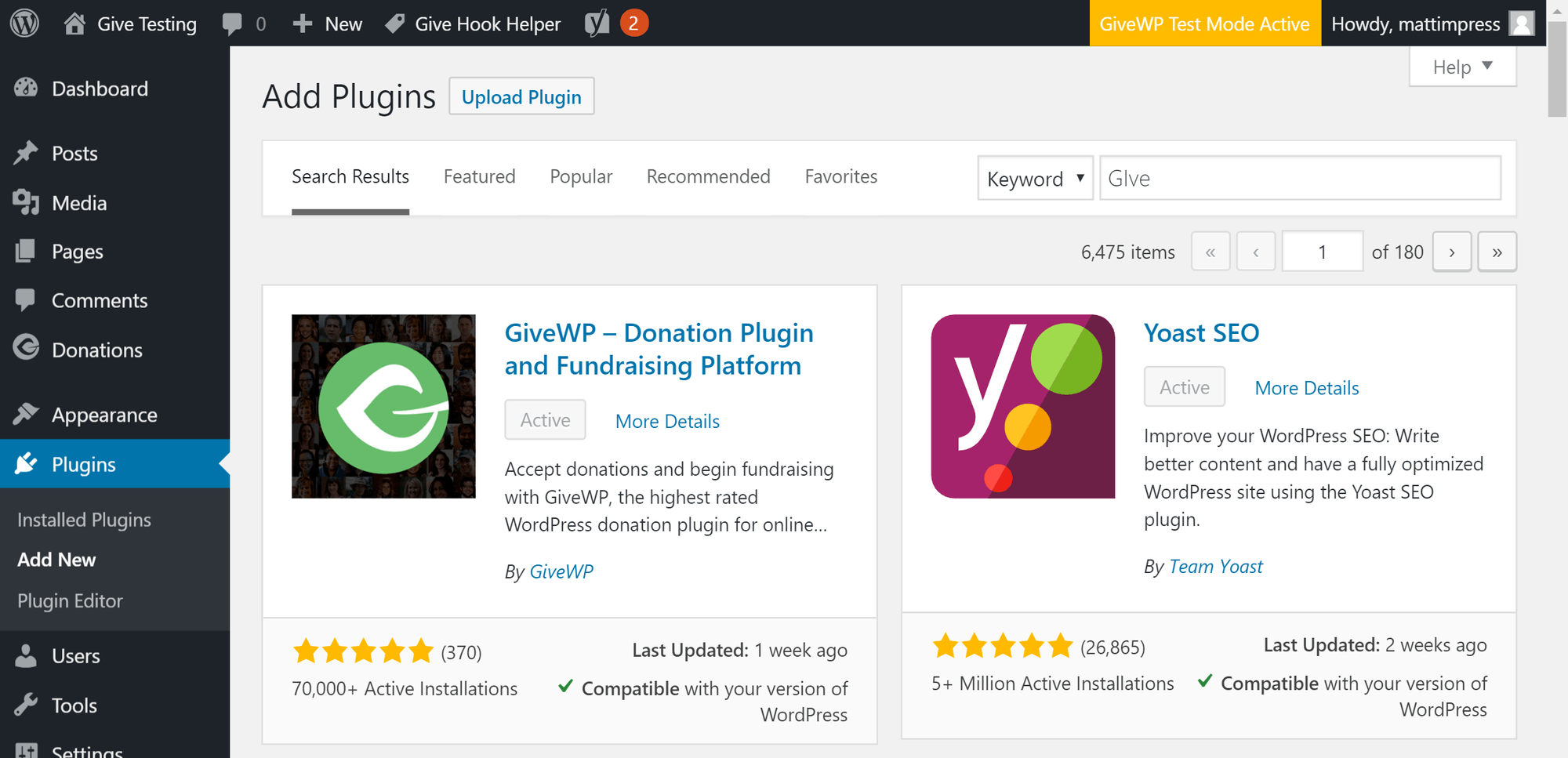Click the GiveWP five-star rating

(x=363, y=651)
